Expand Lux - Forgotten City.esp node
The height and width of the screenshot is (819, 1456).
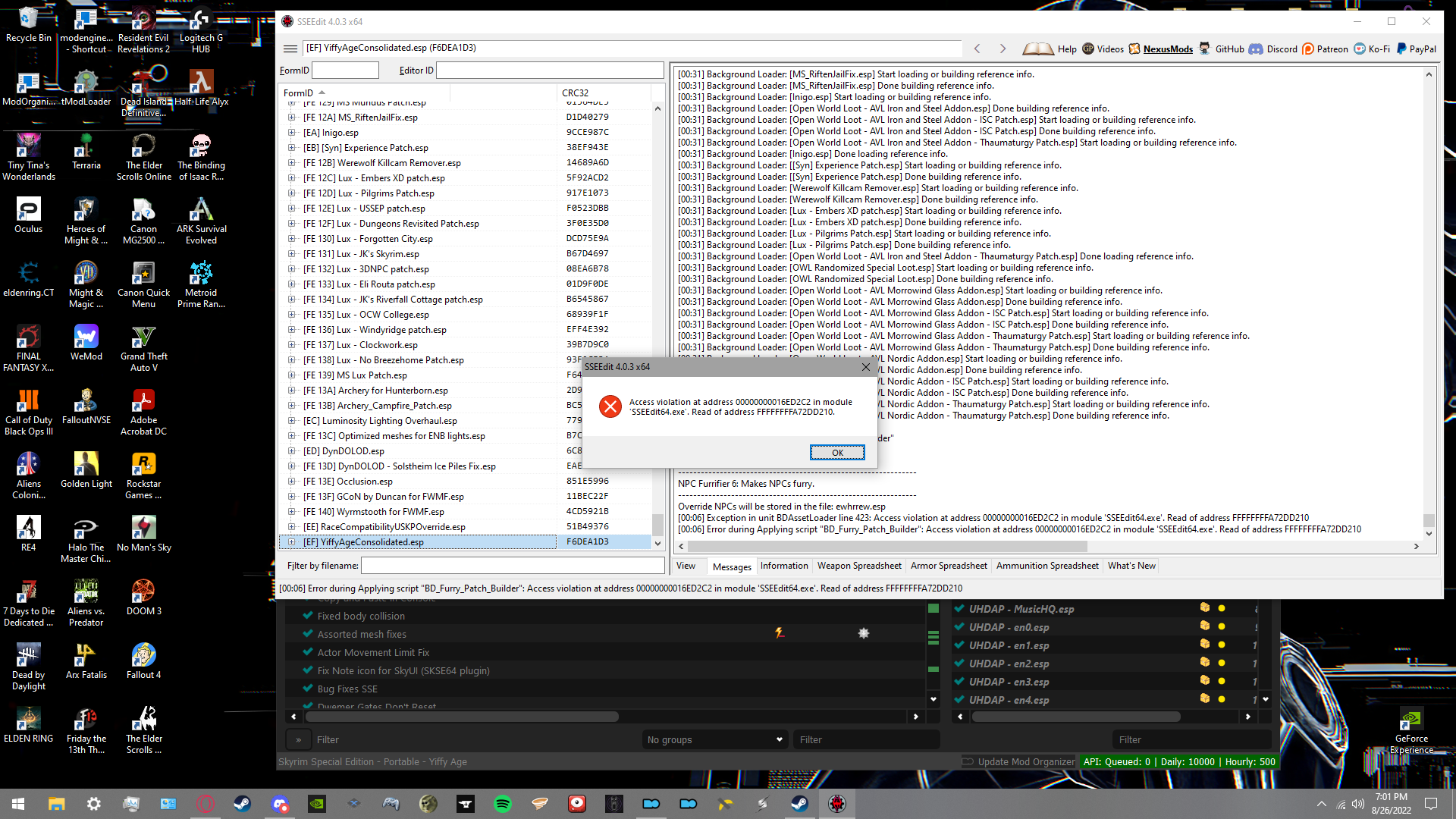click(x=292, y=239)
